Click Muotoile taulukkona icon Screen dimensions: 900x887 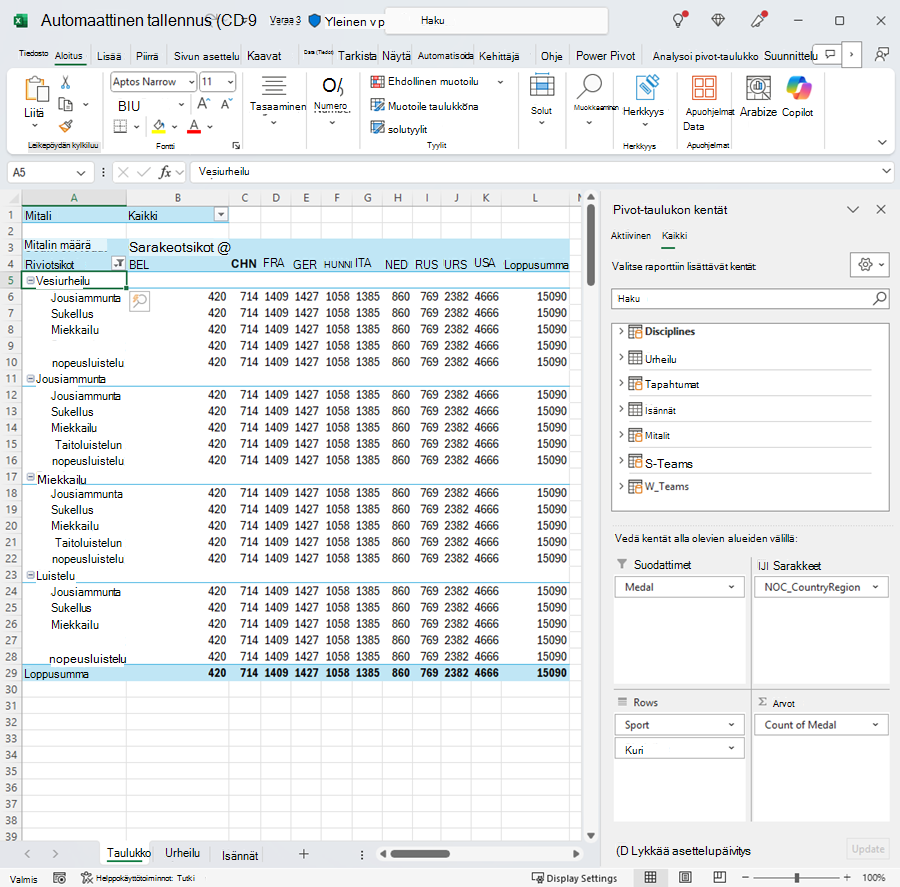tap(377, 106)
